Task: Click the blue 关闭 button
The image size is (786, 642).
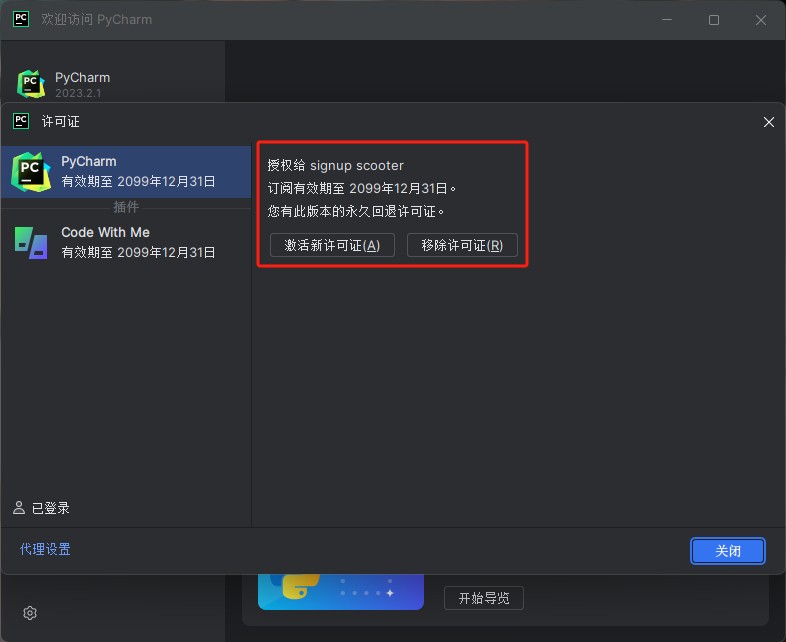Action: click(727, 551)
